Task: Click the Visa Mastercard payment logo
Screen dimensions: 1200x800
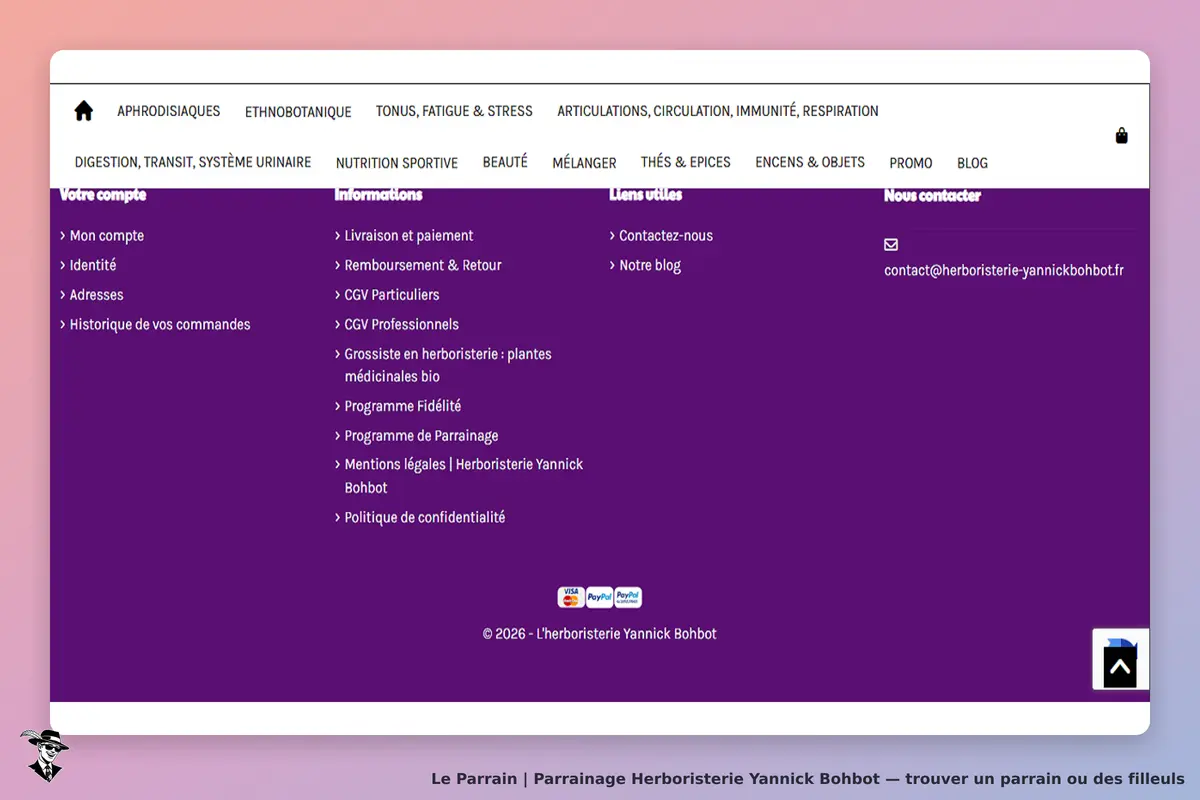Action: 571,597
